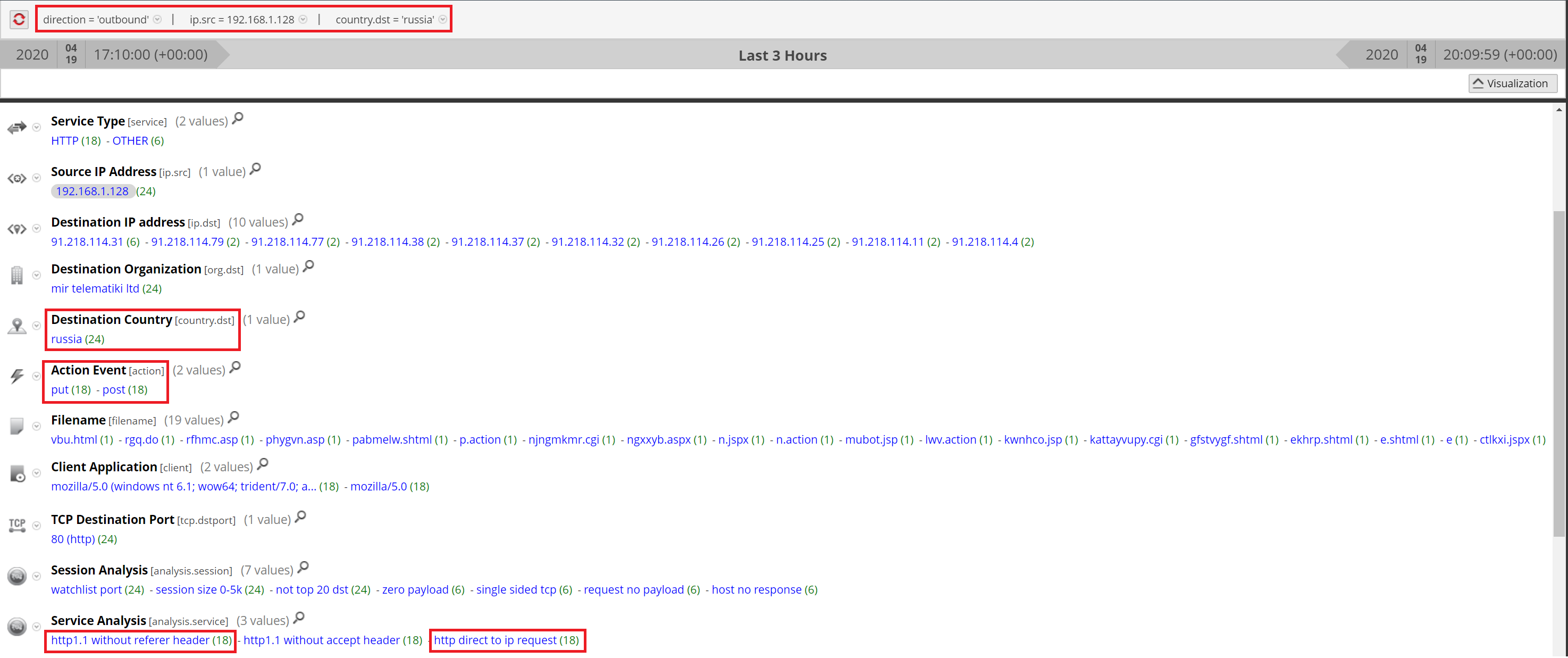Expand options arrow beside Session Analysis

37,576
